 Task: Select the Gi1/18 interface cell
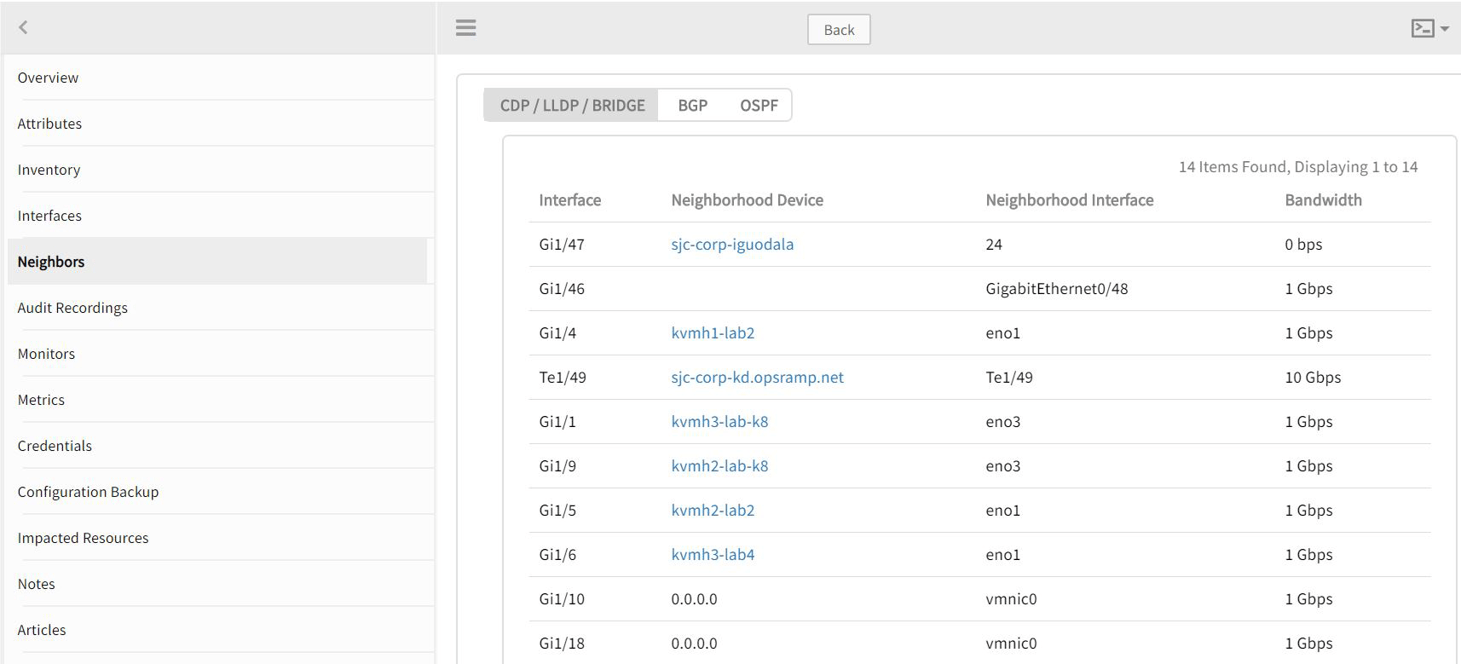click(562, 643)
